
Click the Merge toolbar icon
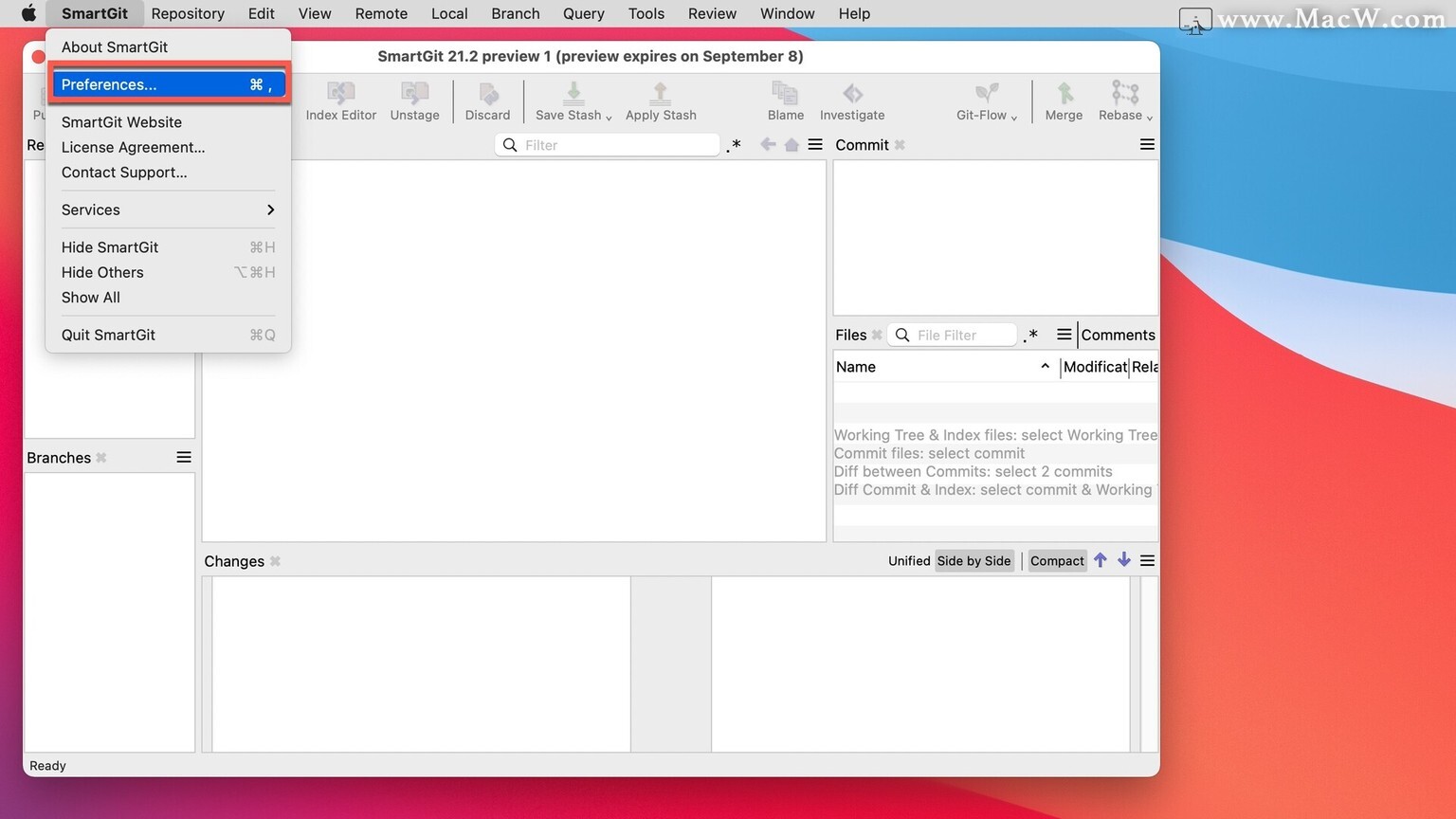tap(1064, 101)
